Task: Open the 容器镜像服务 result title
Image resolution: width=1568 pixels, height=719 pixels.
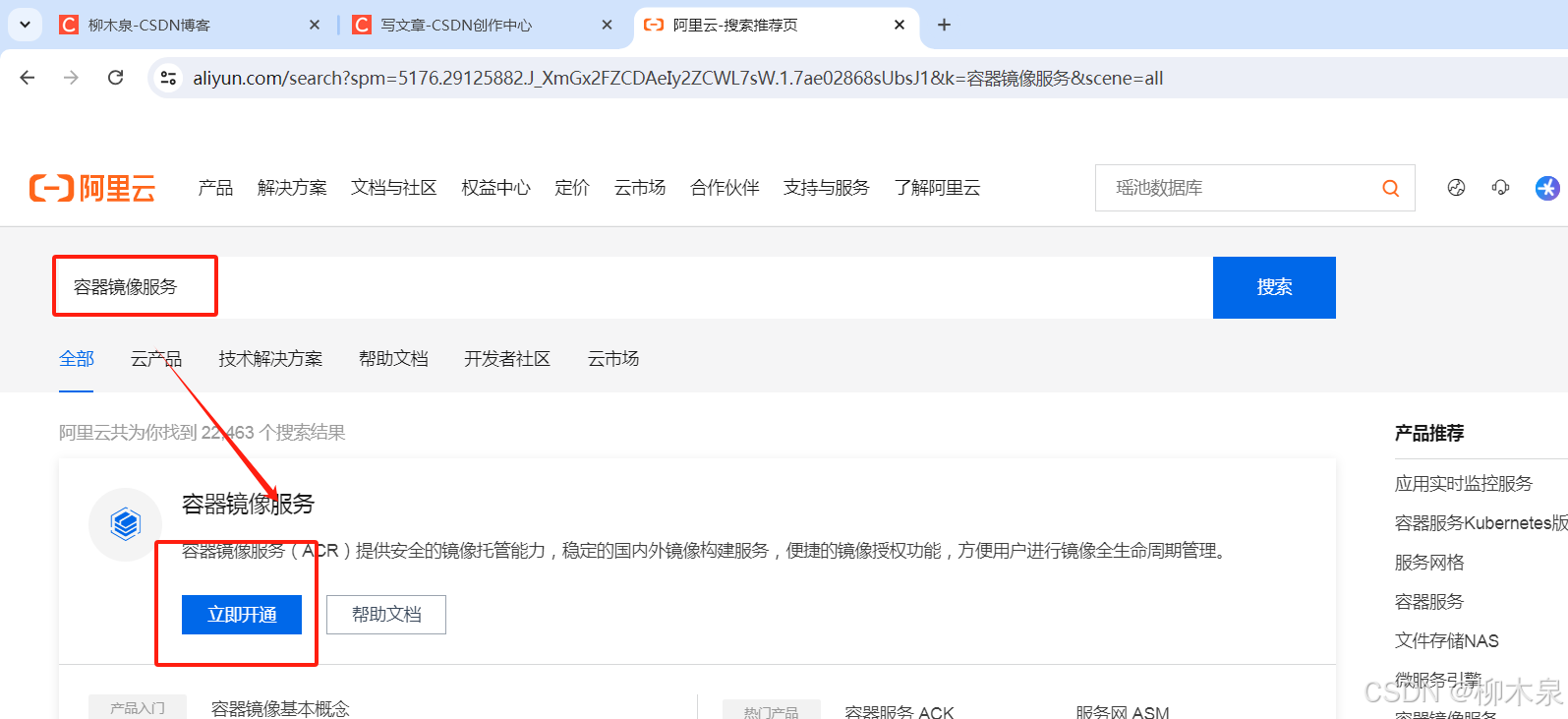Action: [x=248, y=505]
